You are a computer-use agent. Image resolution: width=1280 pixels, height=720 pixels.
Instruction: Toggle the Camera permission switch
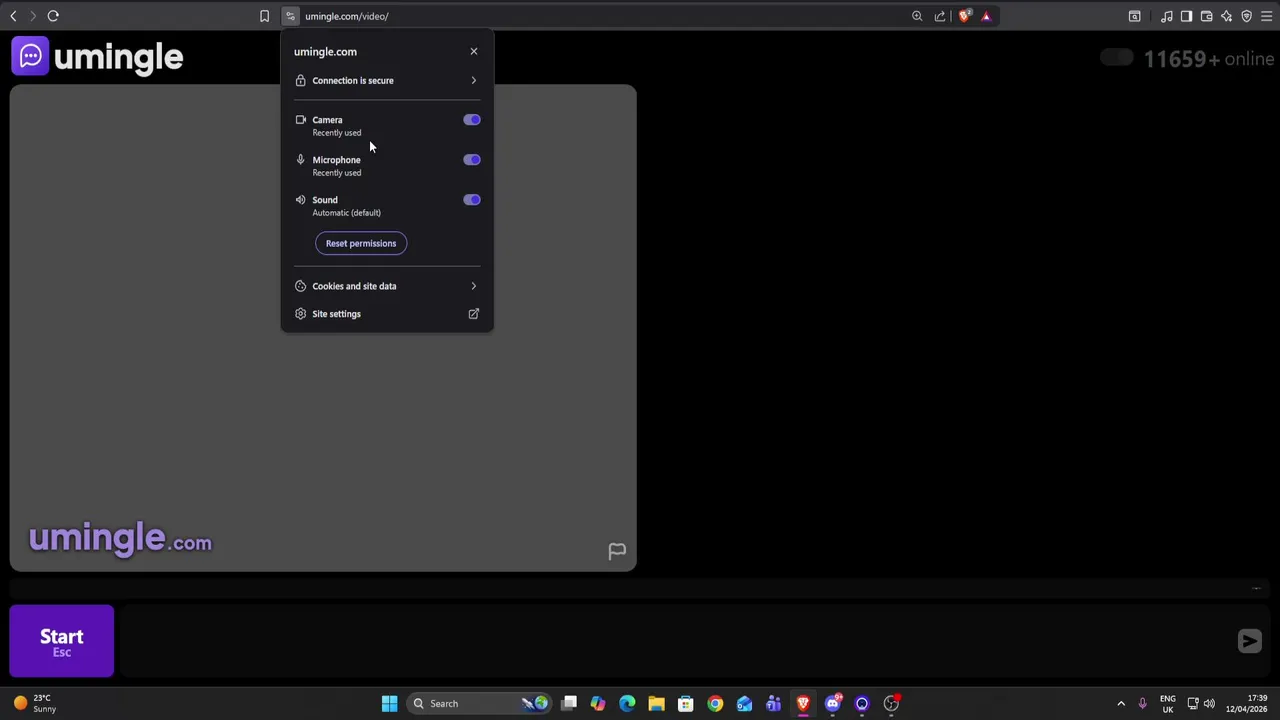tap(472, 120)
